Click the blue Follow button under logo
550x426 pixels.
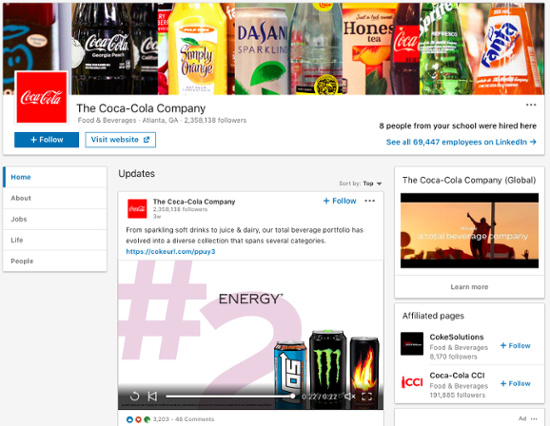(47, 140)
